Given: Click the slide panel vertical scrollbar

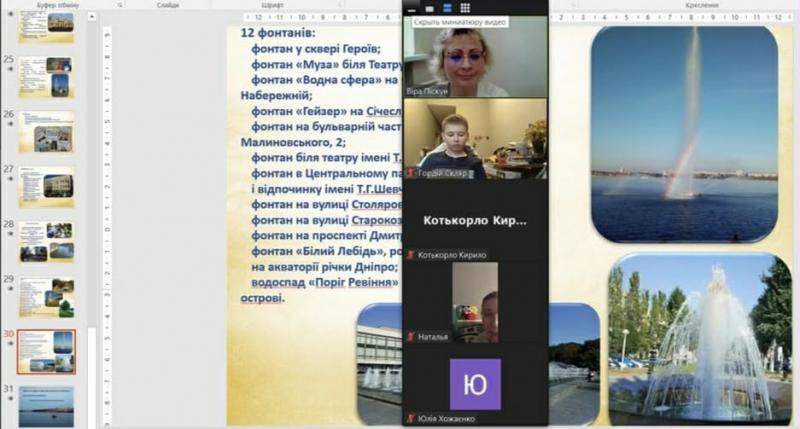Looking at the screenshot, I should pyautogui.click(x=93, y=200).
